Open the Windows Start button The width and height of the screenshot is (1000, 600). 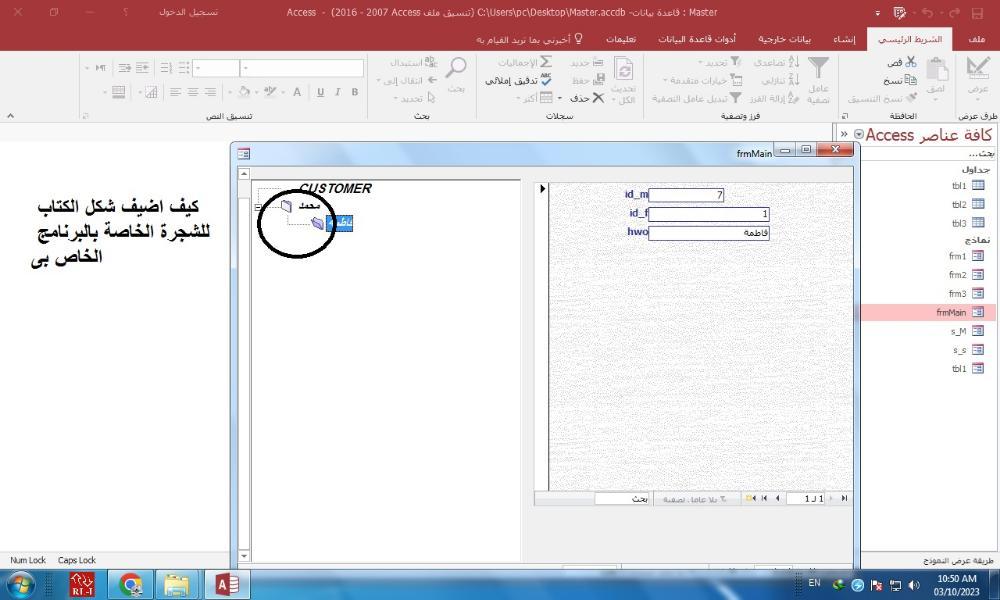[20, 585]
